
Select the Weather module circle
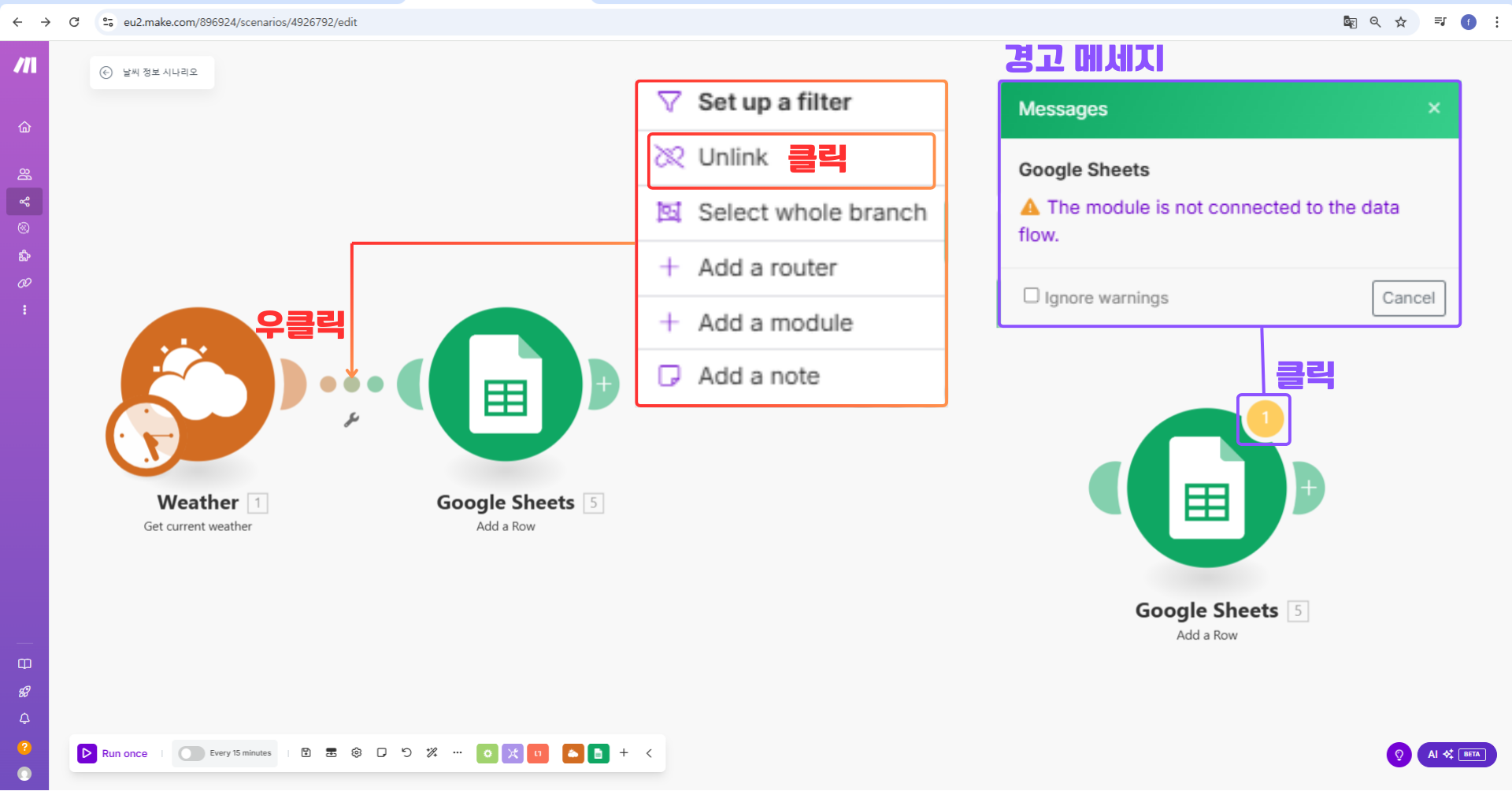198,384
